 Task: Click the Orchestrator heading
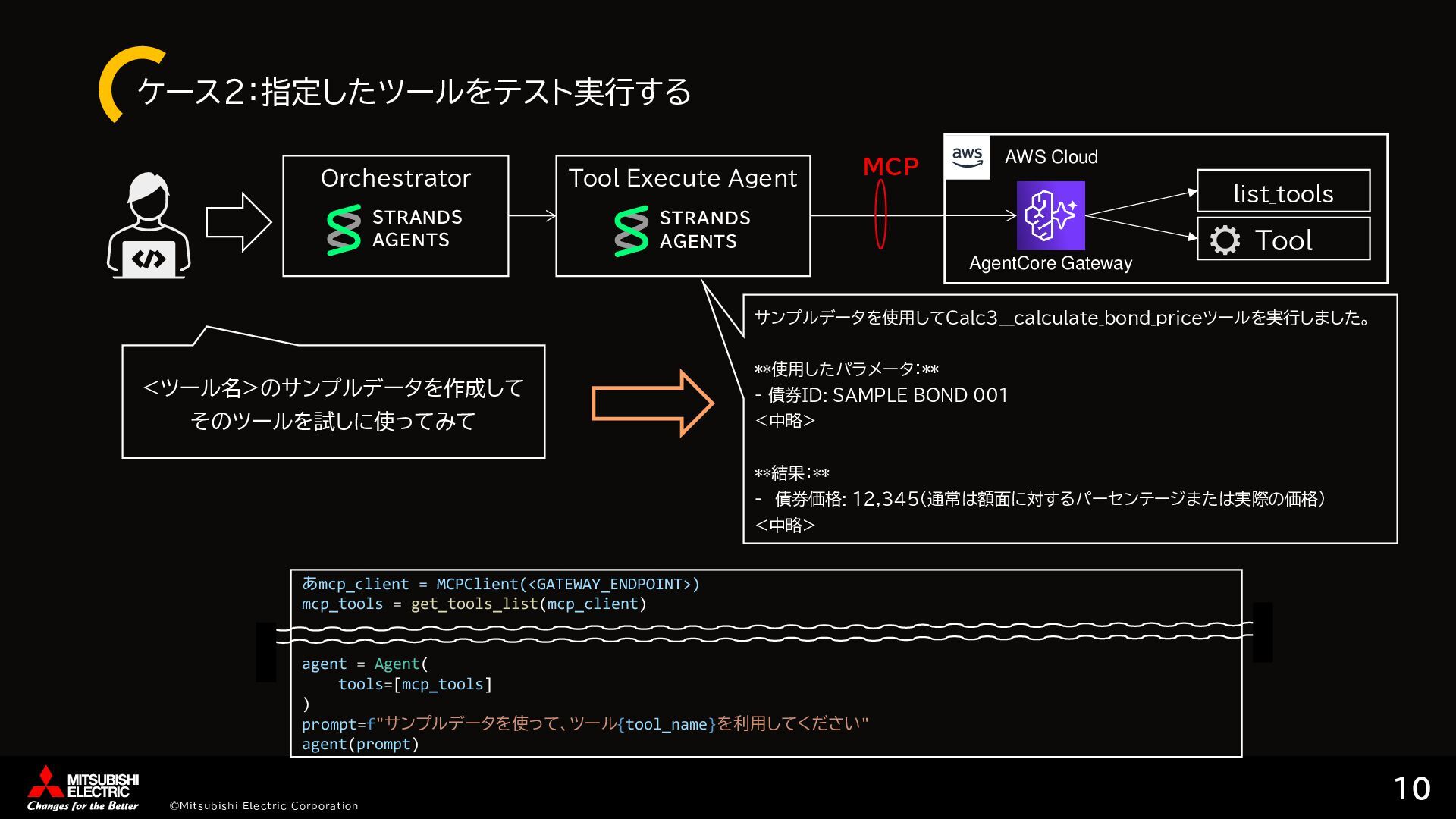[395, 178]
